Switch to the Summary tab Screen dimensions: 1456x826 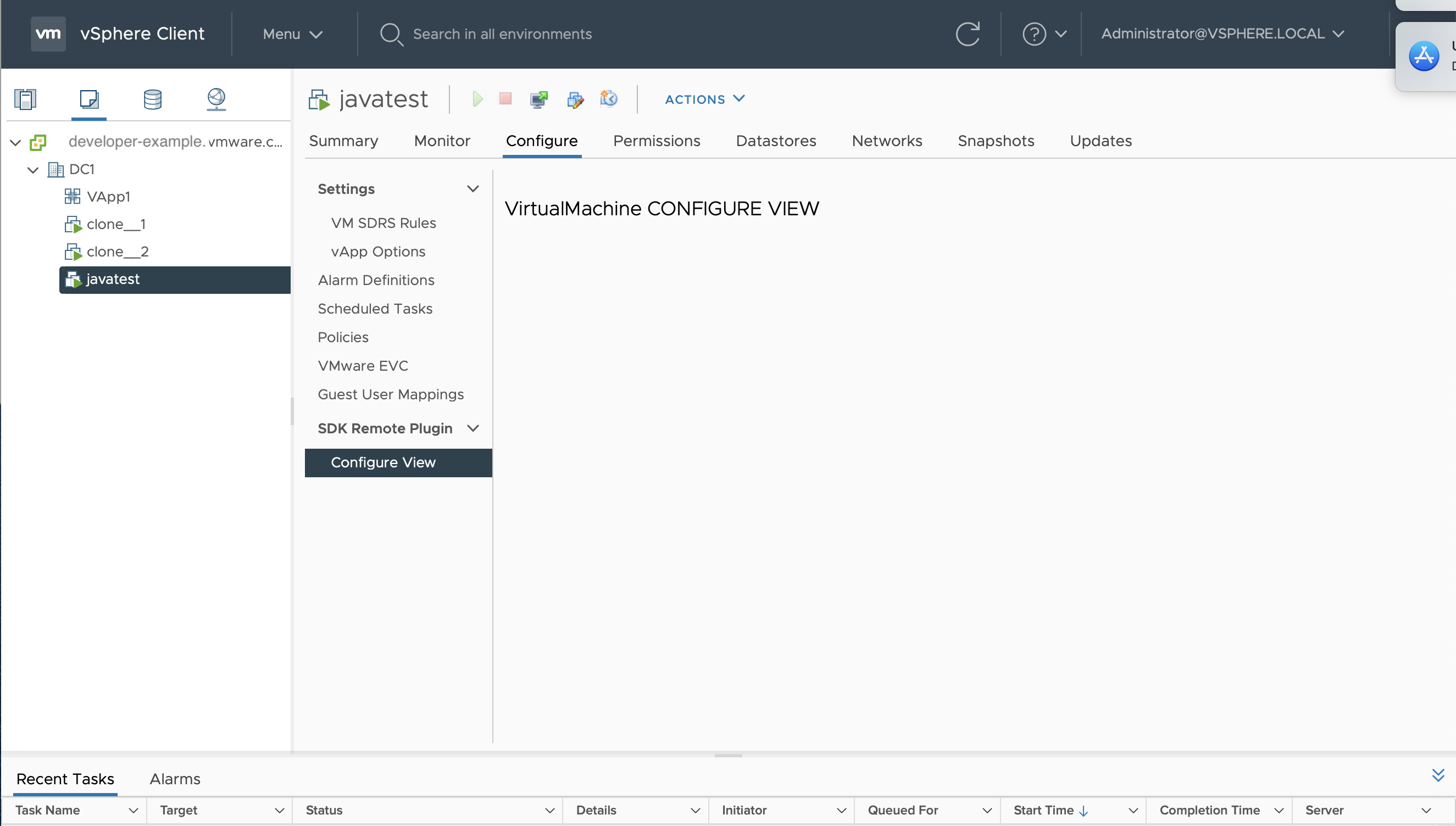(x=343, y=141)
